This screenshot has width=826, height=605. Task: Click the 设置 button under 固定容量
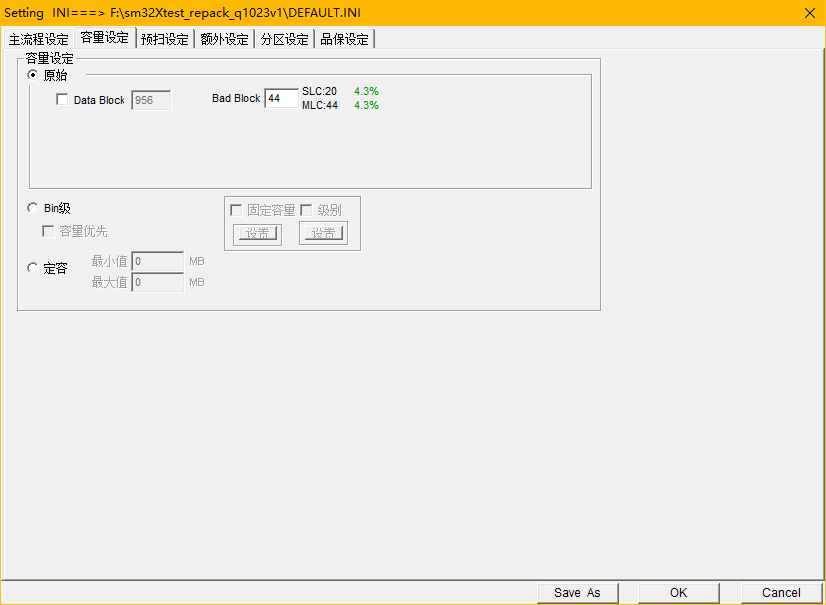pos(258,233)
